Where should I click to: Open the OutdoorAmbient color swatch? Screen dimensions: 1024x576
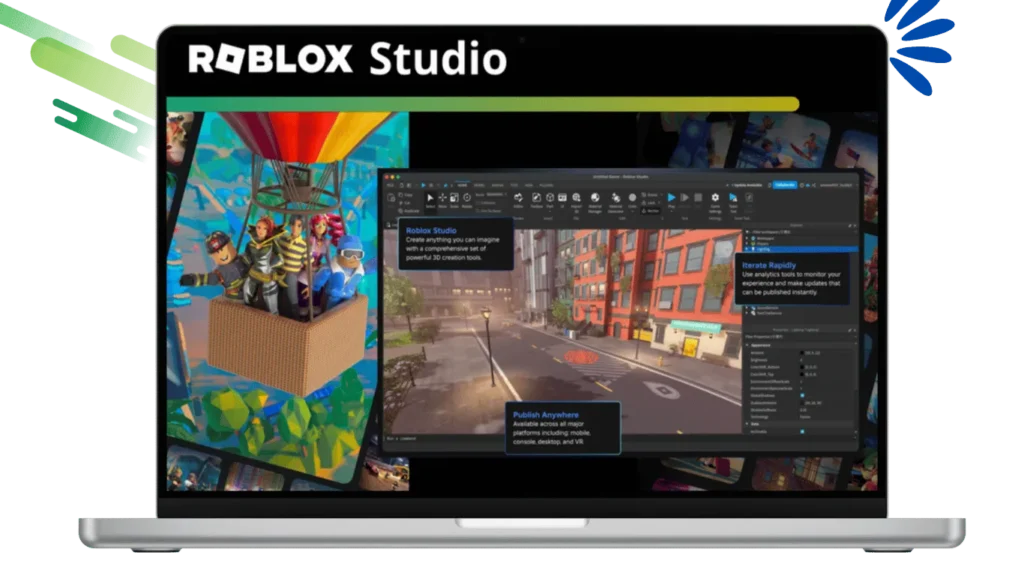(x=803, y=403)
